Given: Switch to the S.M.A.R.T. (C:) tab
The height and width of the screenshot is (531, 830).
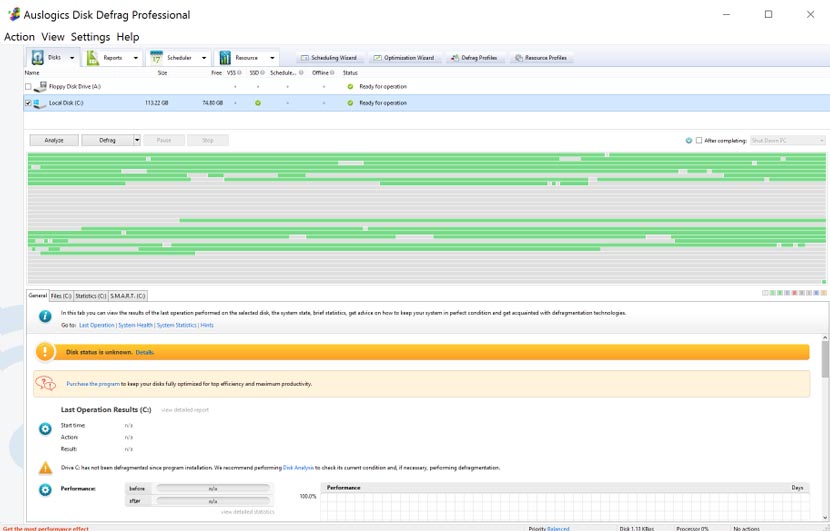Looking at the screenshot, I should coord(128,296).
